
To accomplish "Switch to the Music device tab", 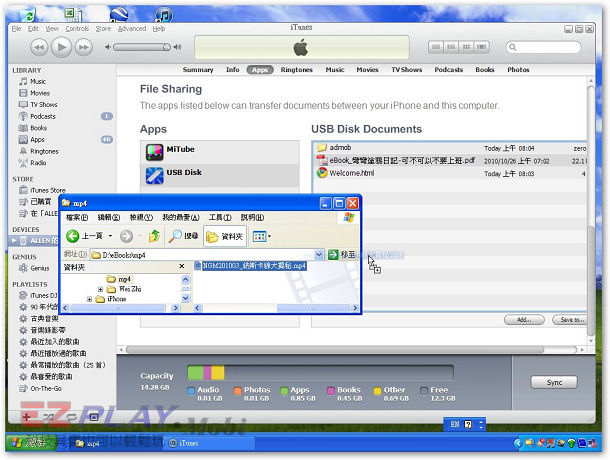I will [335, 70].
